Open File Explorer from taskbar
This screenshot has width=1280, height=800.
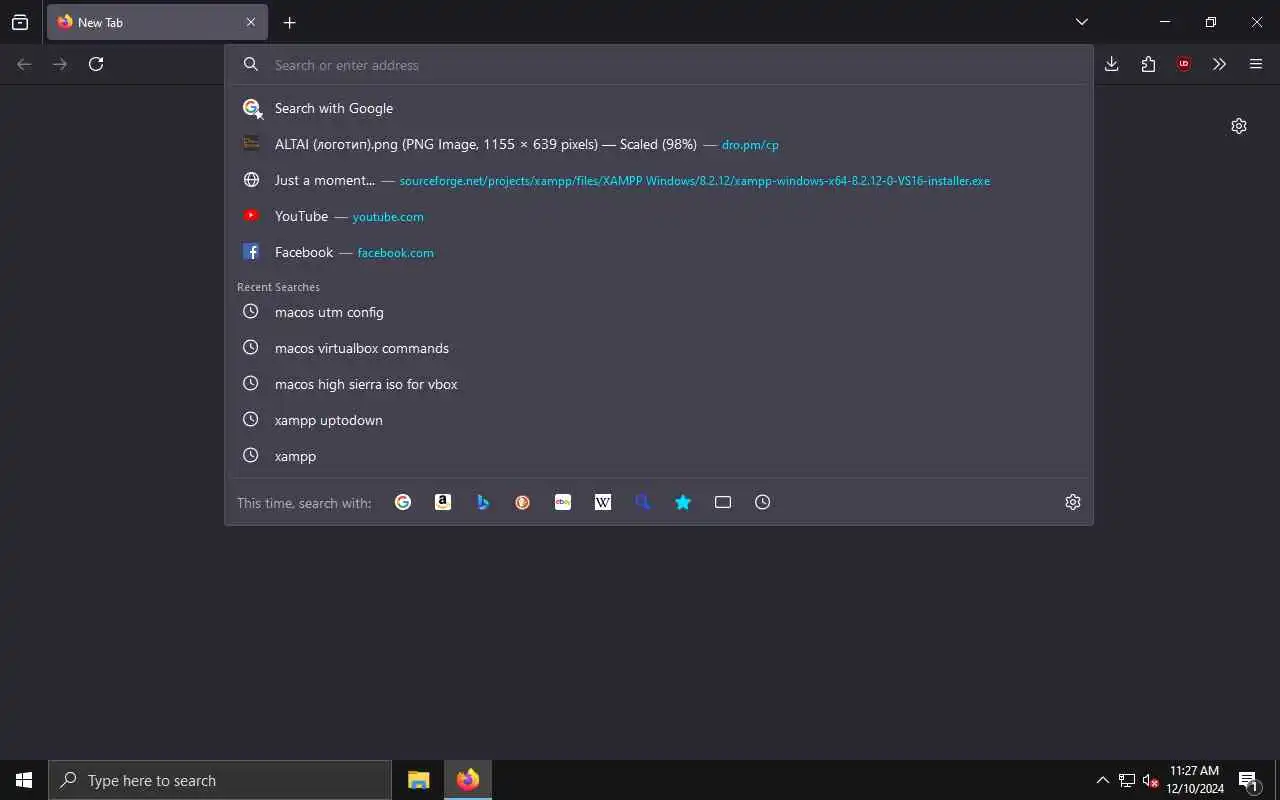[419, 780]
